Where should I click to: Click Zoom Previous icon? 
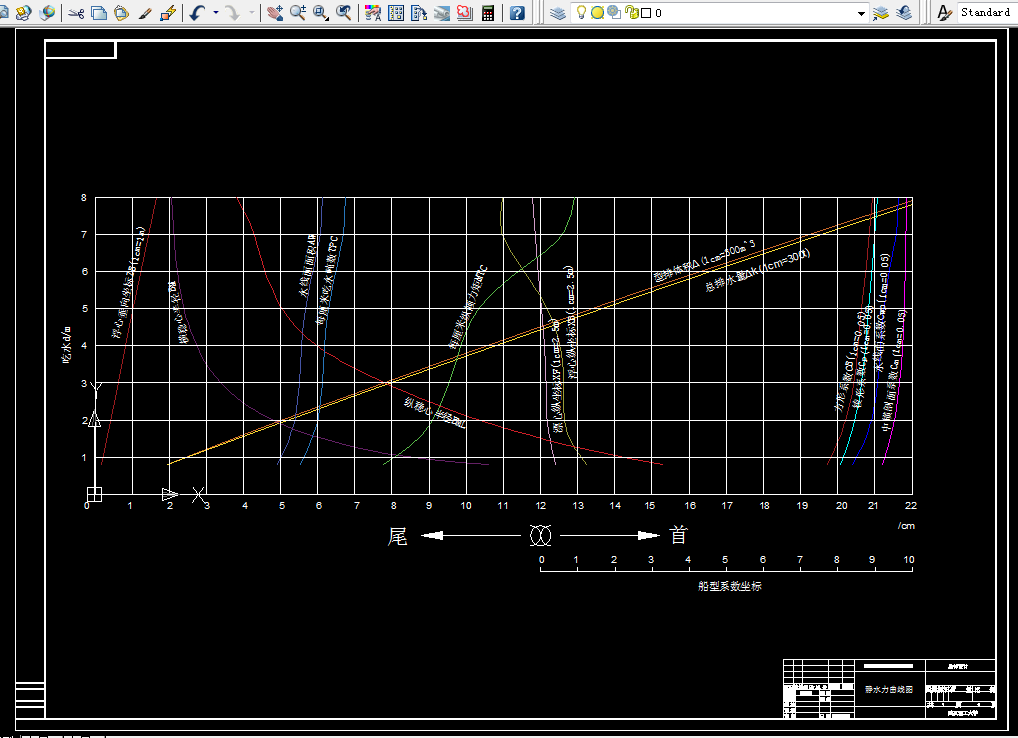(343, 12)
